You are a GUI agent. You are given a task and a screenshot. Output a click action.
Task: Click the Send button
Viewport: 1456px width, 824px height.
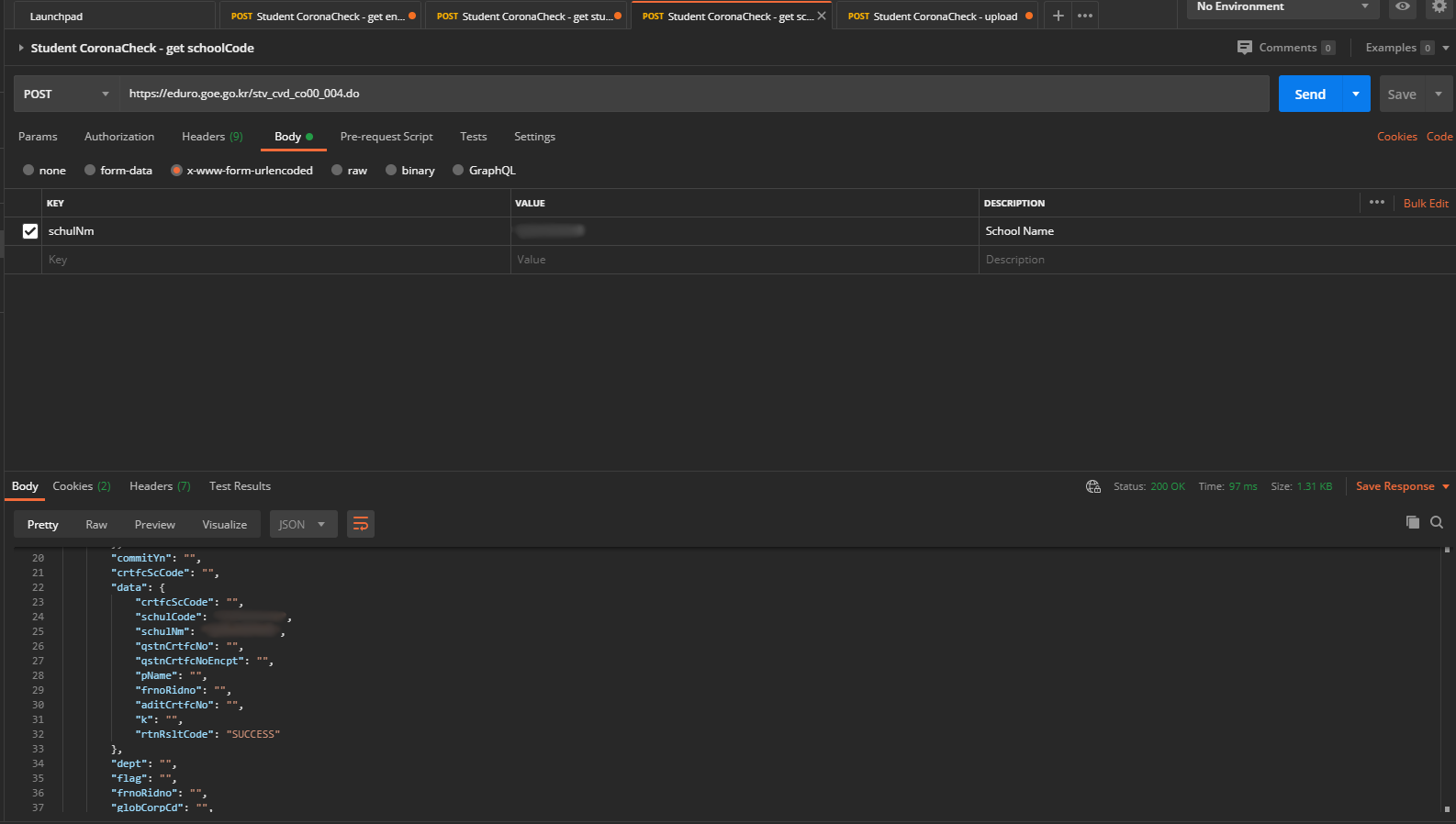(1310, 94)
